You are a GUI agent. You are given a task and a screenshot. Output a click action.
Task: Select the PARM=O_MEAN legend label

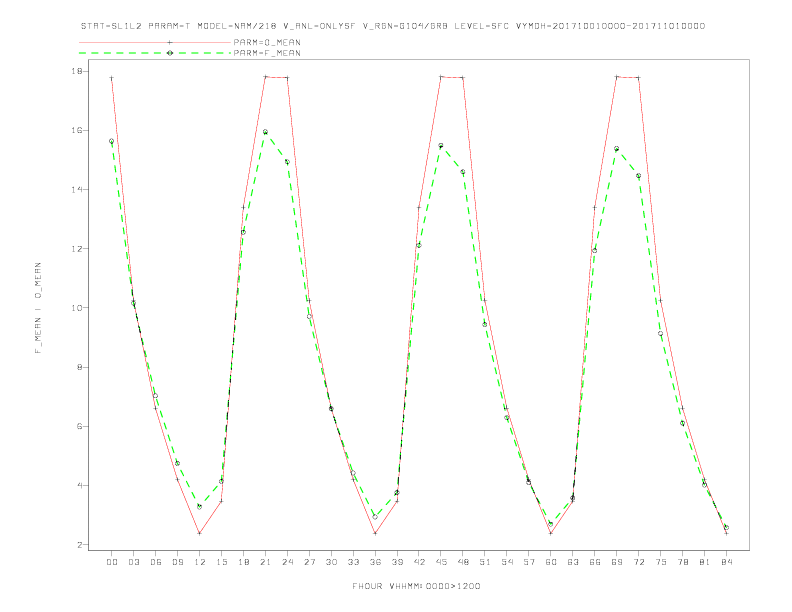(267, 42)
